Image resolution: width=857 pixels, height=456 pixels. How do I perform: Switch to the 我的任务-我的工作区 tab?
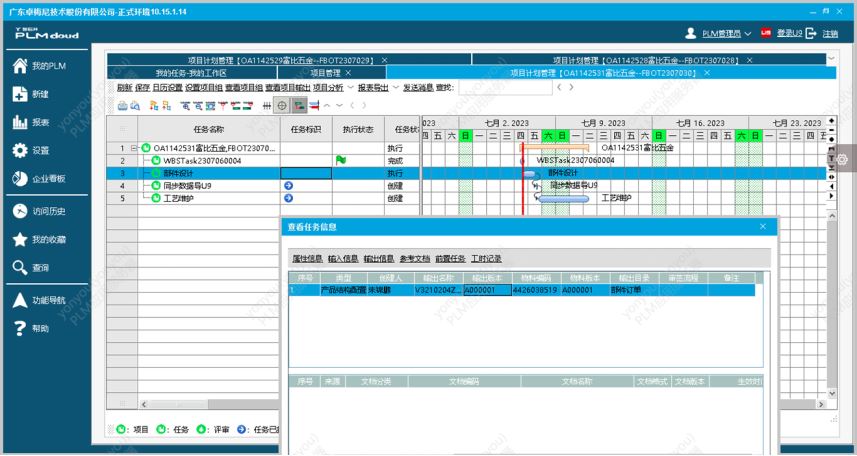coord(190,73)
